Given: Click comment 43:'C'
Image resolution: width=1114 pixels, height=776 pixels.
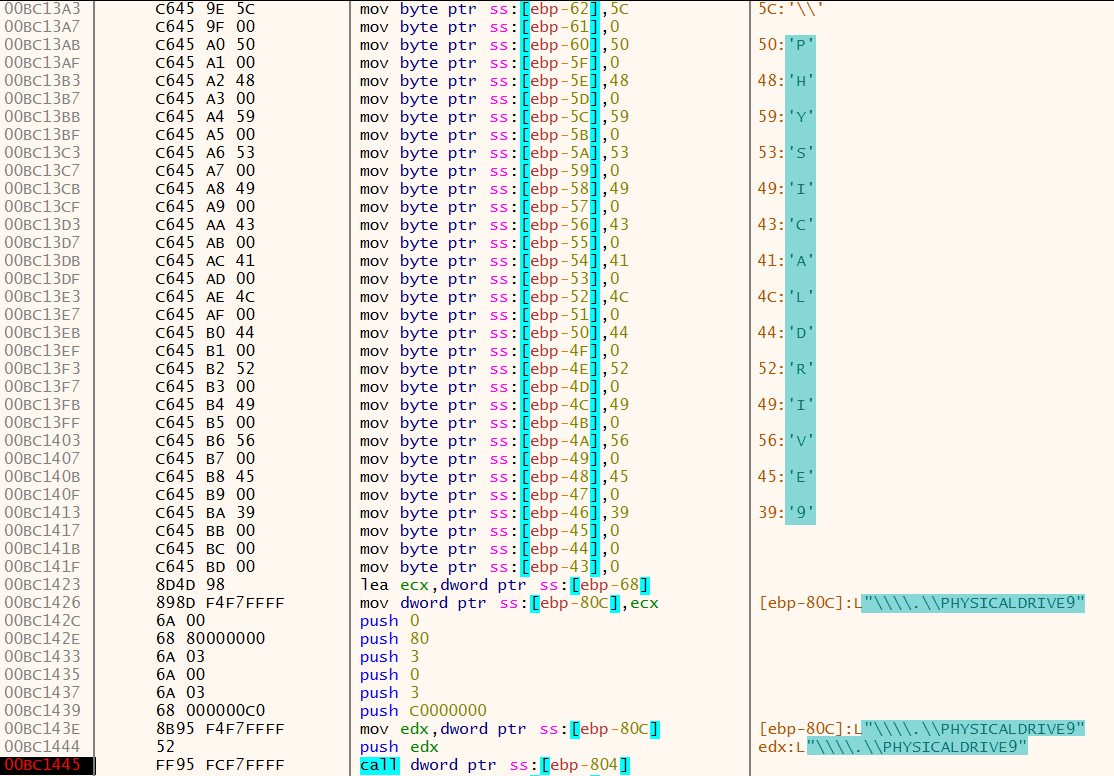Looking at the screenshot, I should click(786, 225).
